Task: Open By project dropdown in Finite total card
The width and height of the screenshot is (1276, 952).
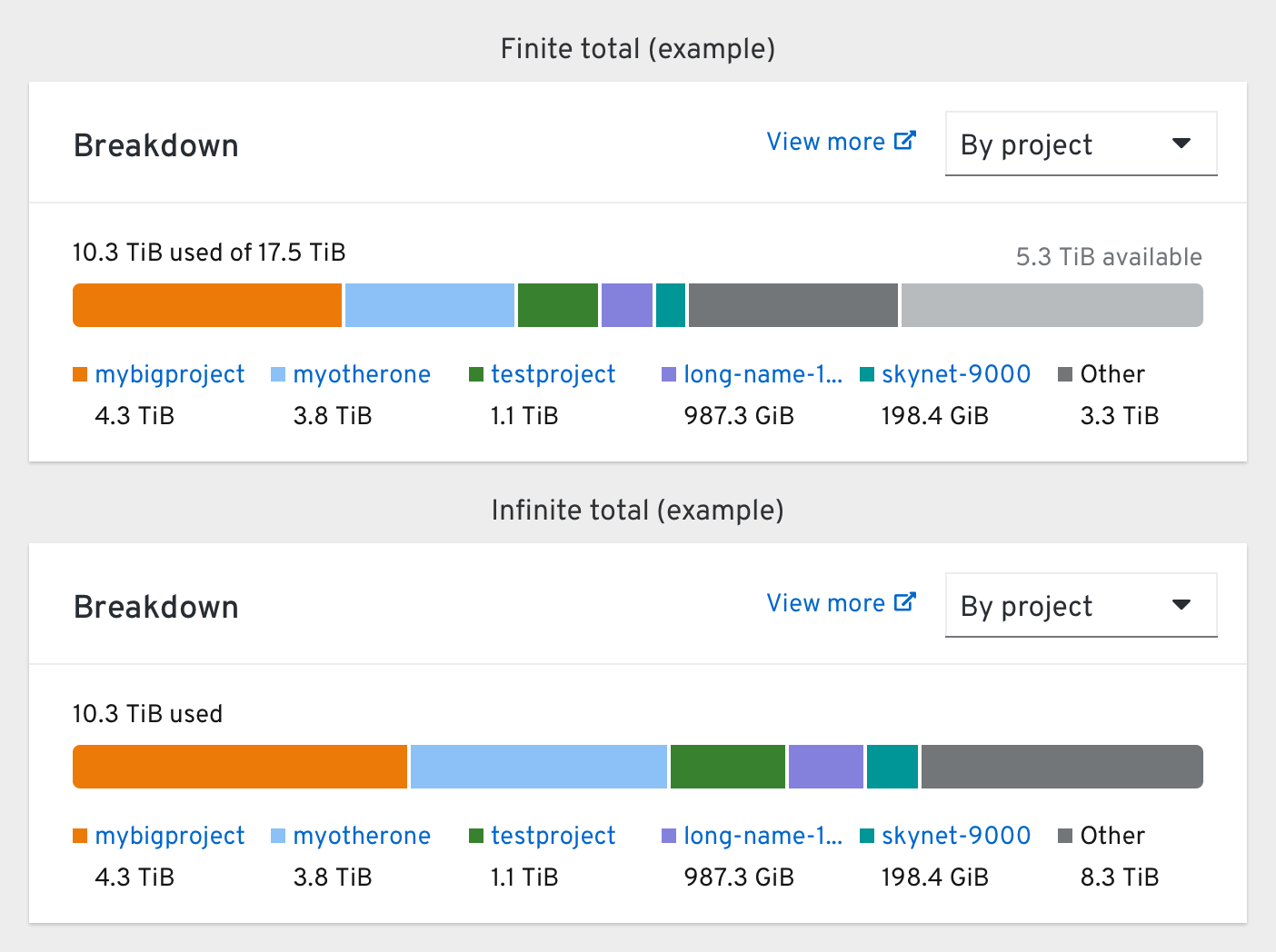Action: [x=1082, y=144]
